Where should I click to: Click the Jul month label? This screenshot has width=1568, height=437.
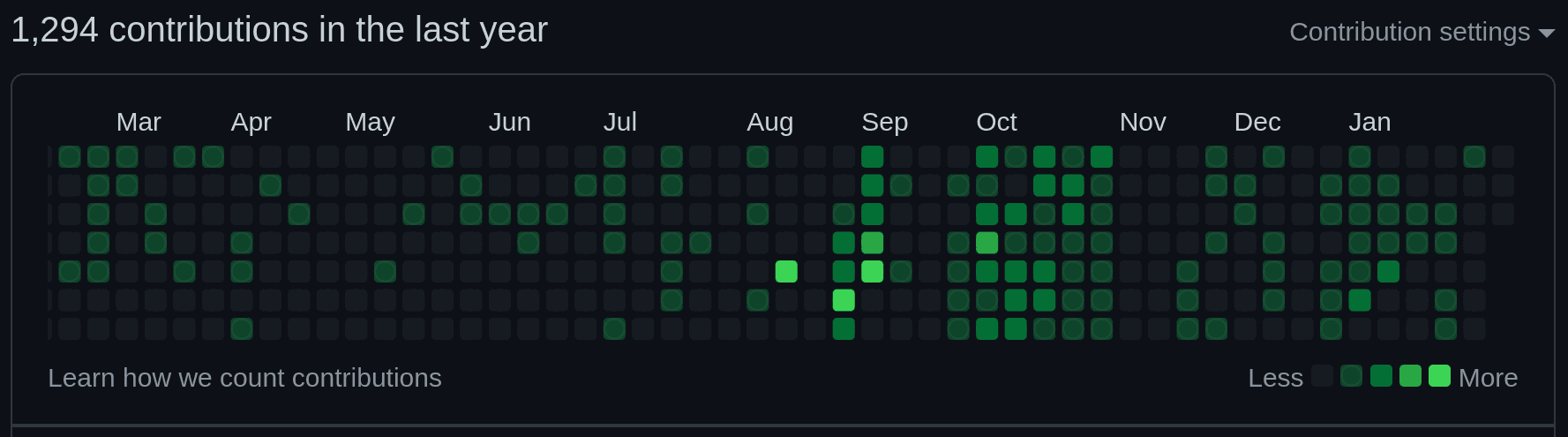coord(619,122)
